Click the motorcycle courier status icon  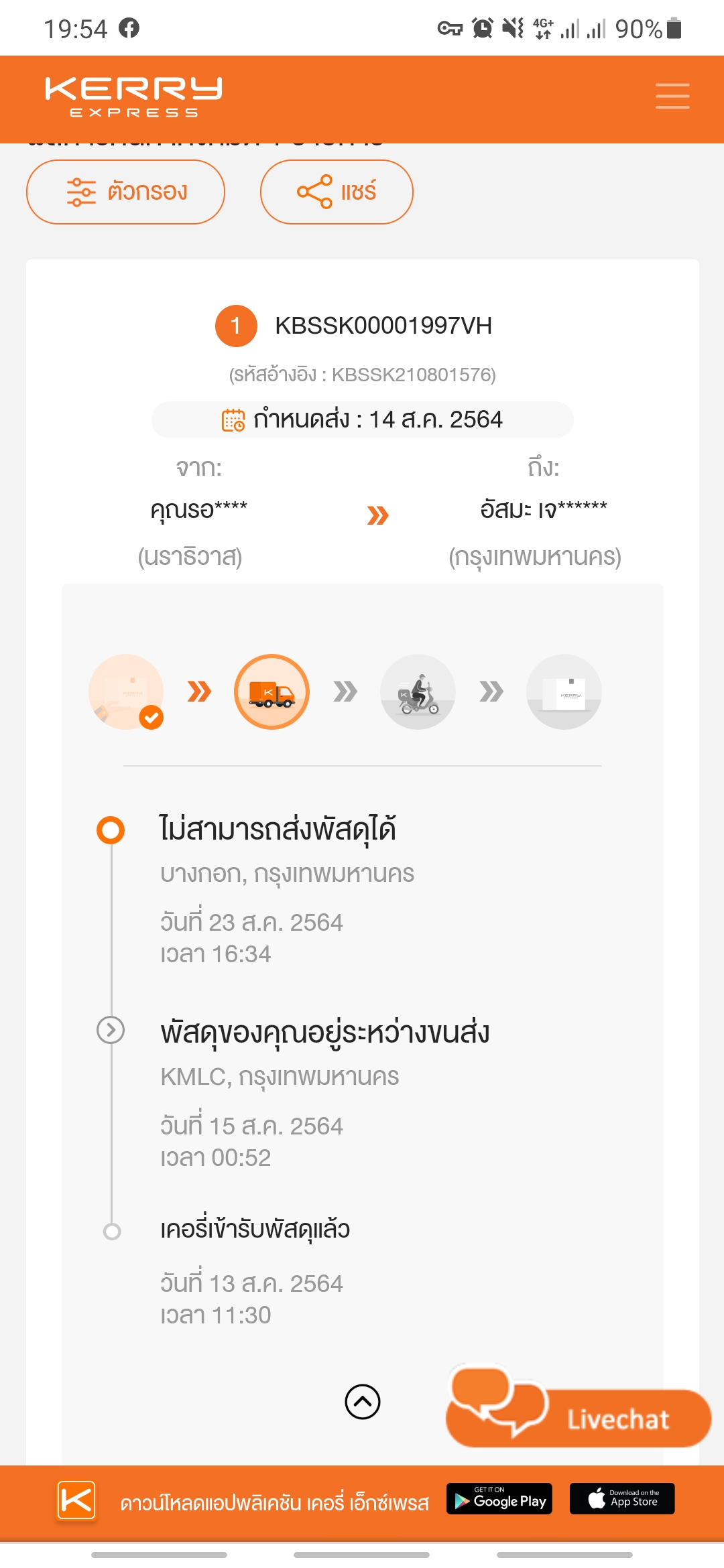[418, 692]
